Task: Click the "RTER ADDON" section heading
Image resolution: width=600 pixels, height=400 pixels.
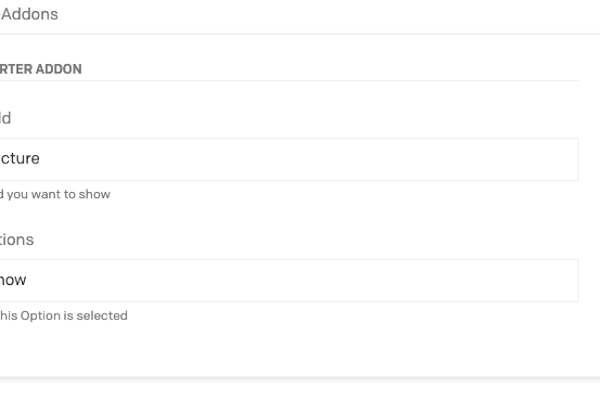Action: click(40, 69)
